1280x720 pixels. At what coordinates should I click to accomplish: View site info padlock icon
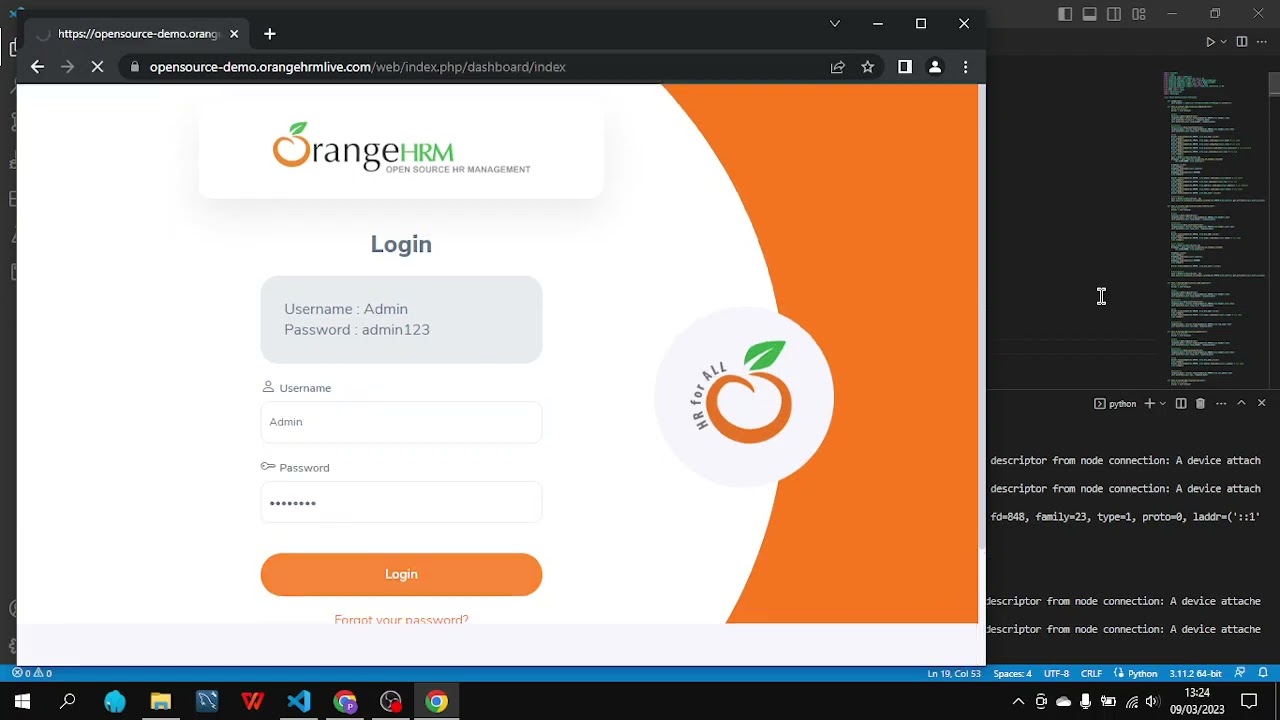(134, 67)
